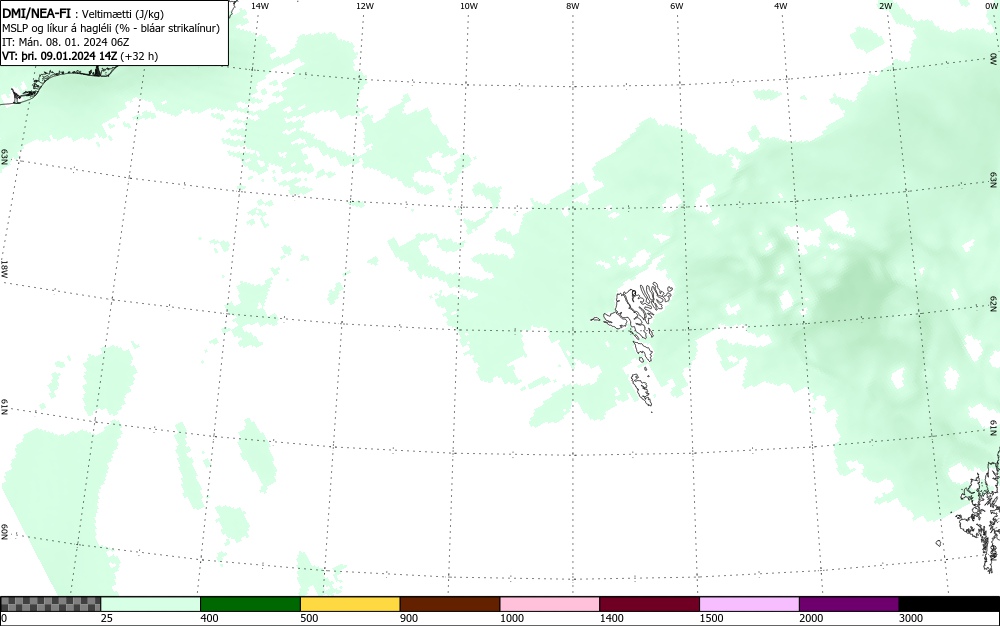
Task: Click the brown 900–1000 legend swatch
Action: coord(450,604)
